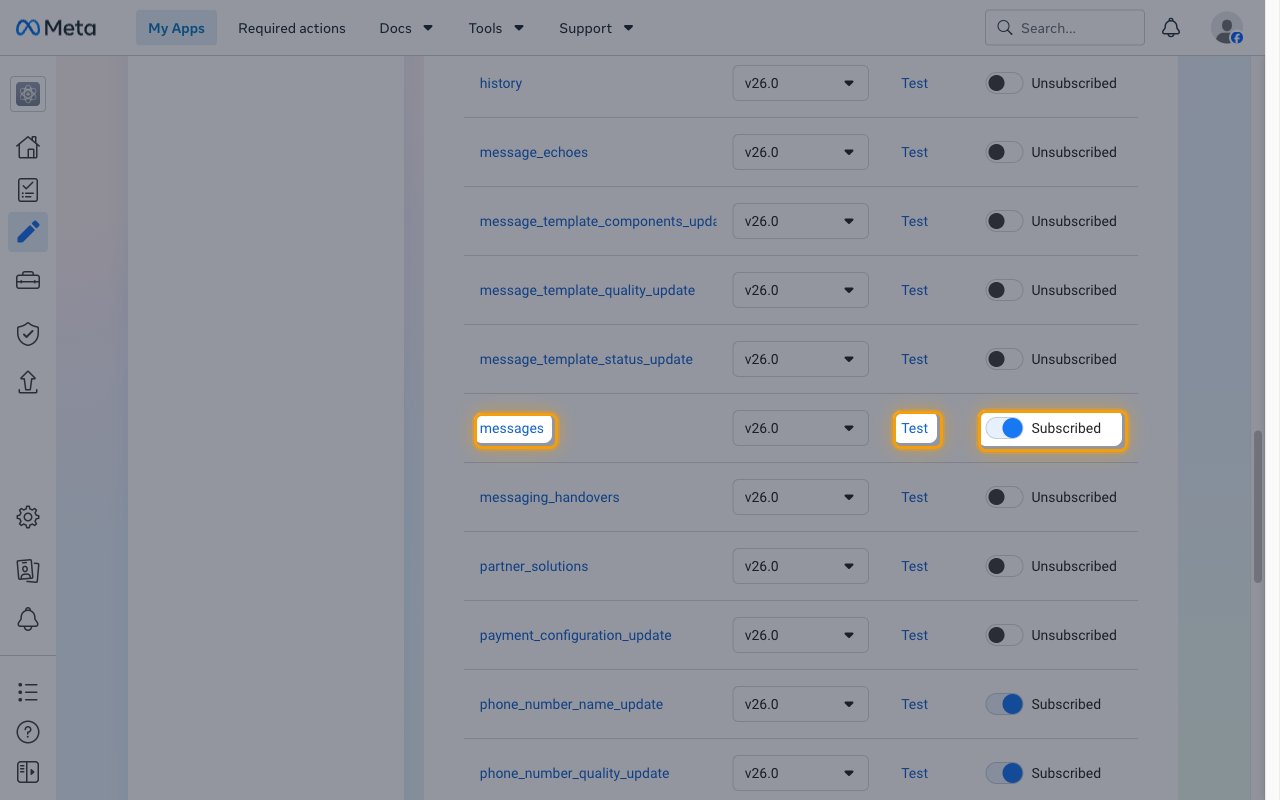The height and width of the screenshot is (800, 1280).
Task: Open the briefcase icon in sidebar
Action: point(28,281)
